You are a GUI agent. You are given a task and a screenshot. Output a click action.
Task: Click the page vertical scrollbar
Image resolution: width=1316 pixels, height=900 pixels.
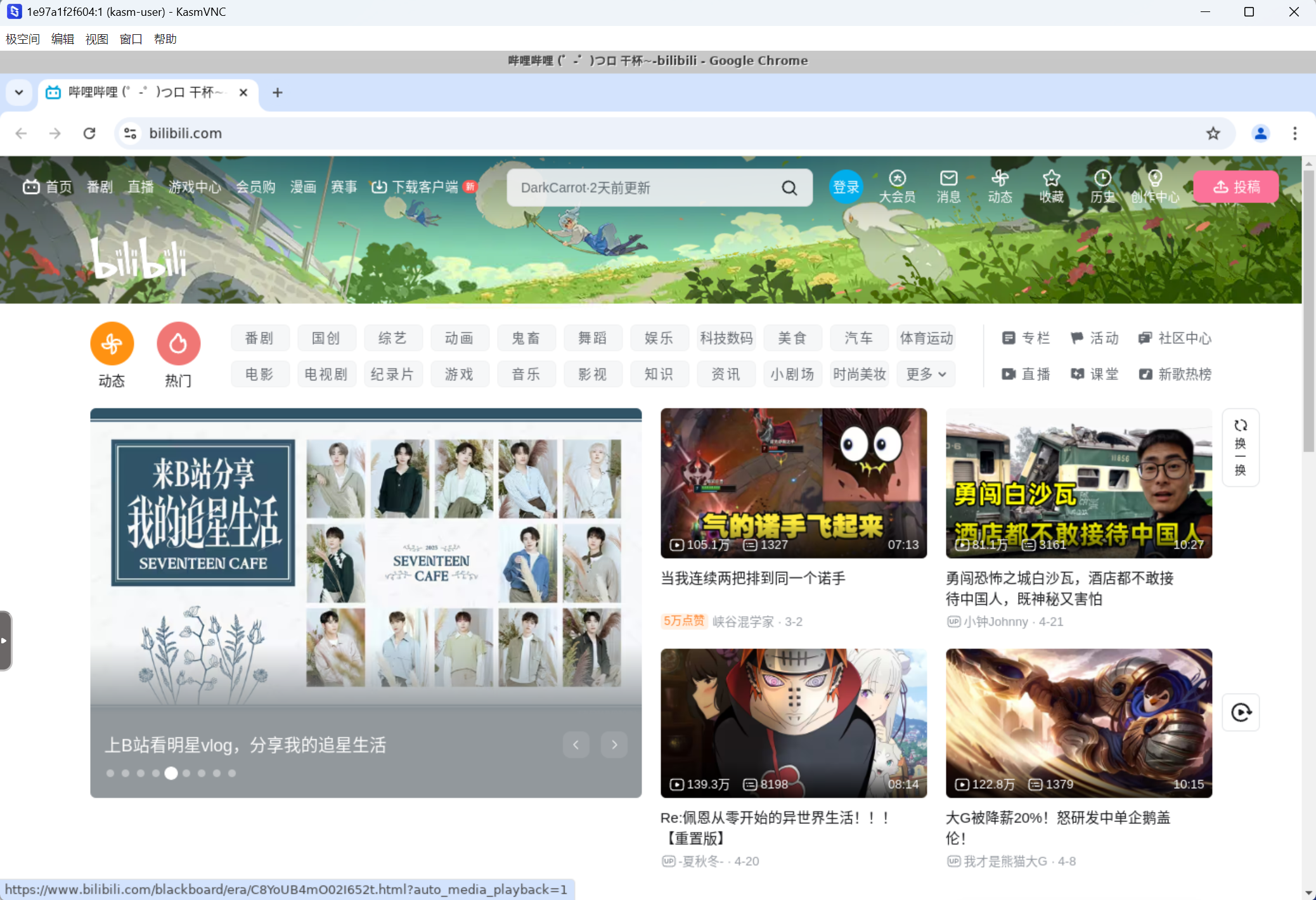tap(1308, 311)
